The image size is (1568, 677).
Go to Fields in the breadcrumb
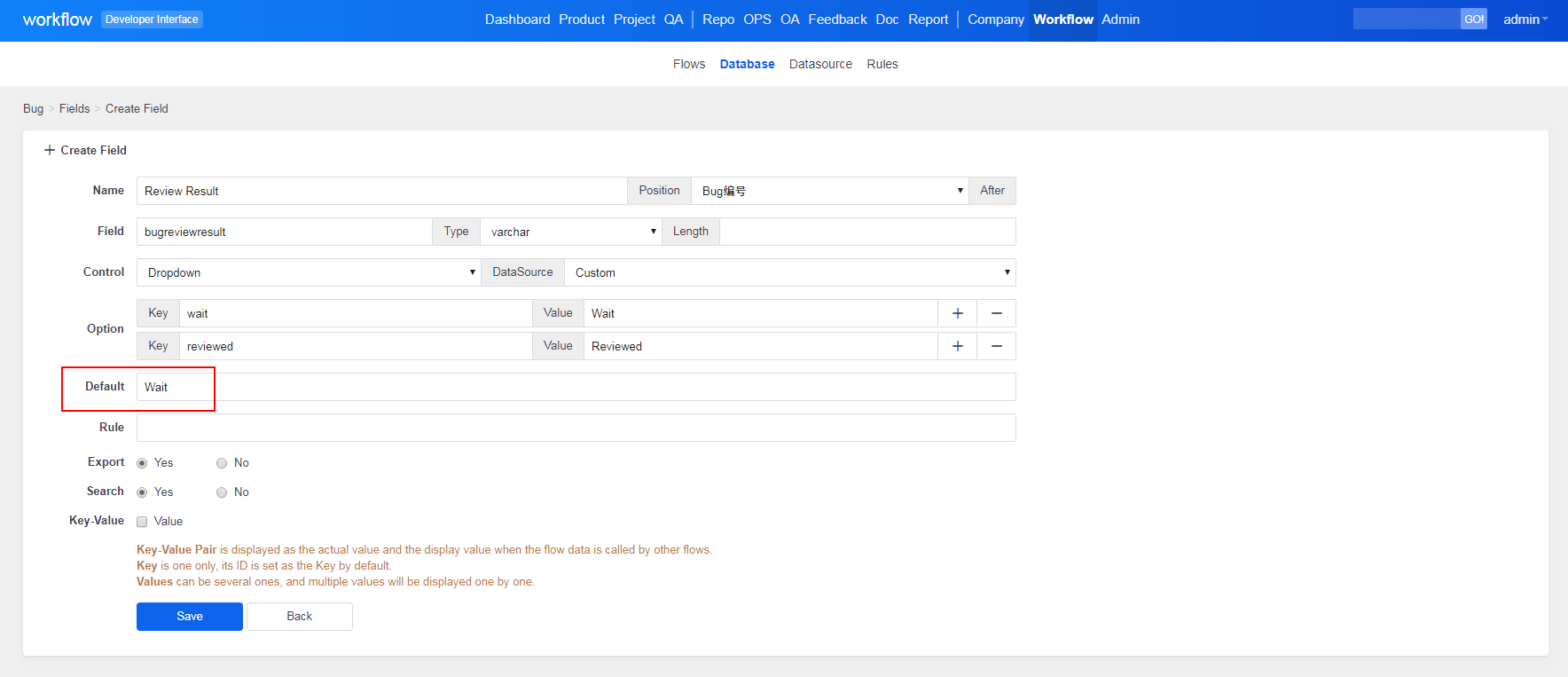[74, 108]
